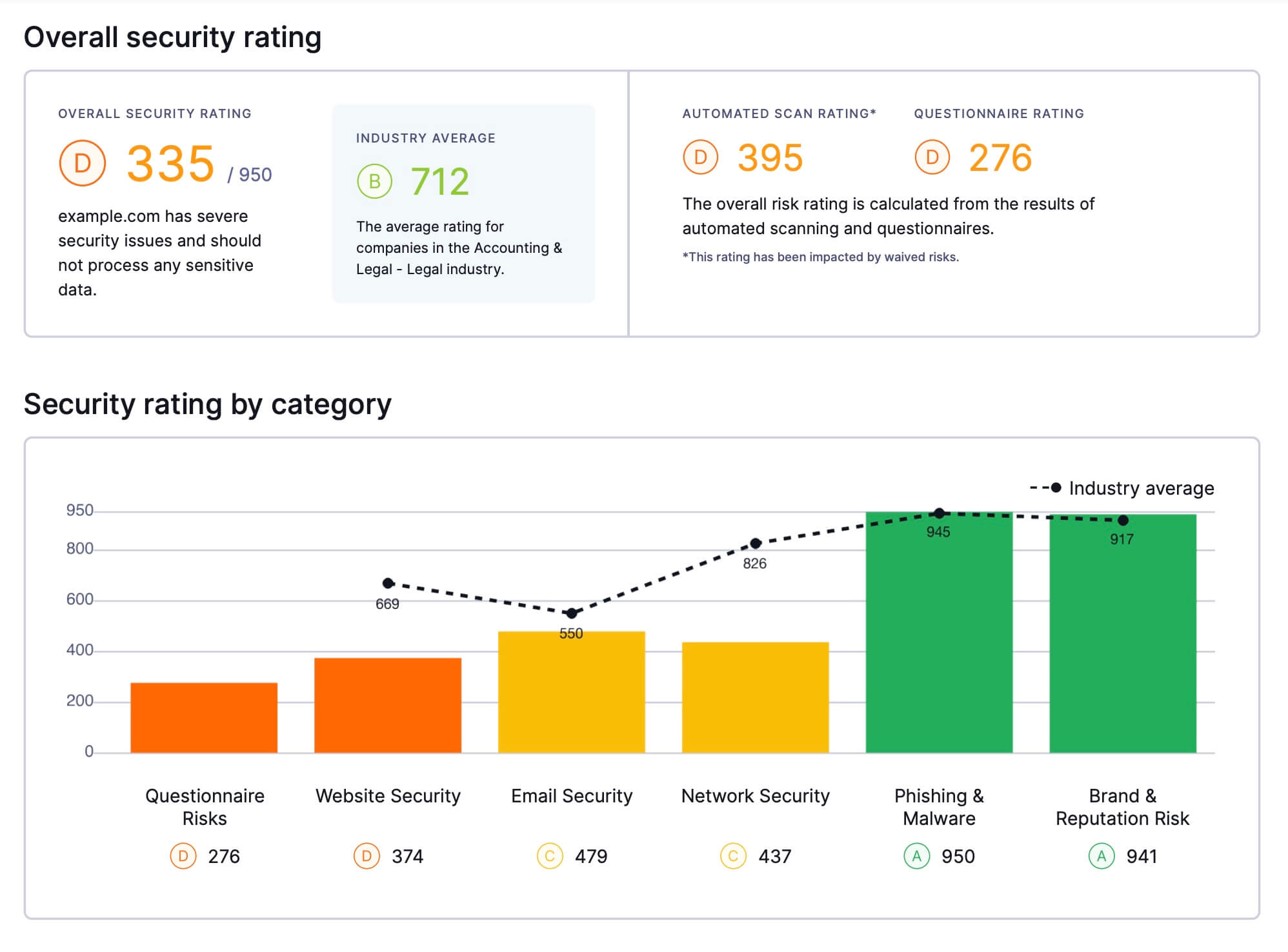This screenshot has height=952, width=1288.
Task: Click the Industry average legend entry
Action: click(x=1123, y=488)
